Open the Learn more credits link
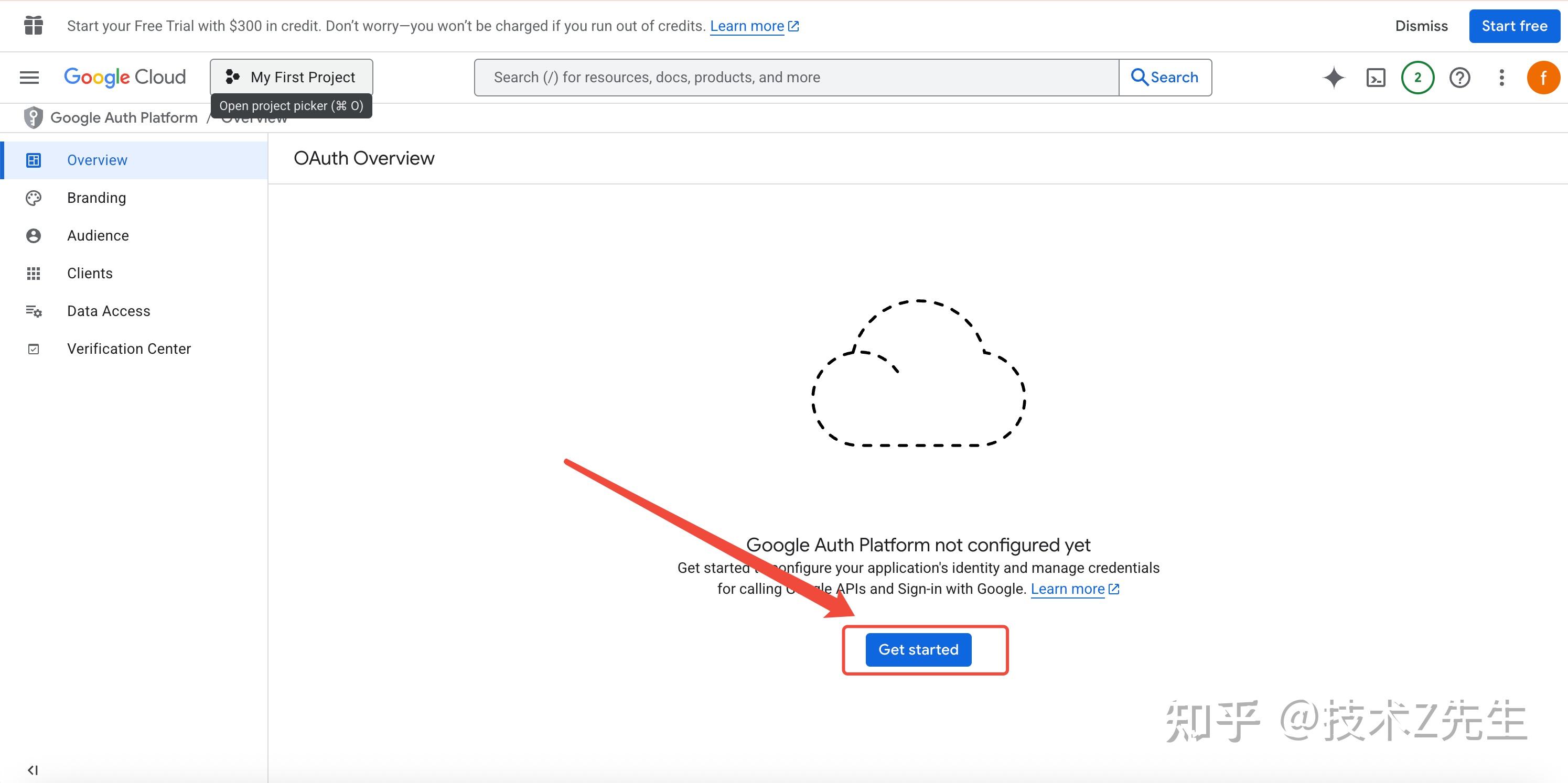Screen dimensions: 1568x783 click(747, 26)
